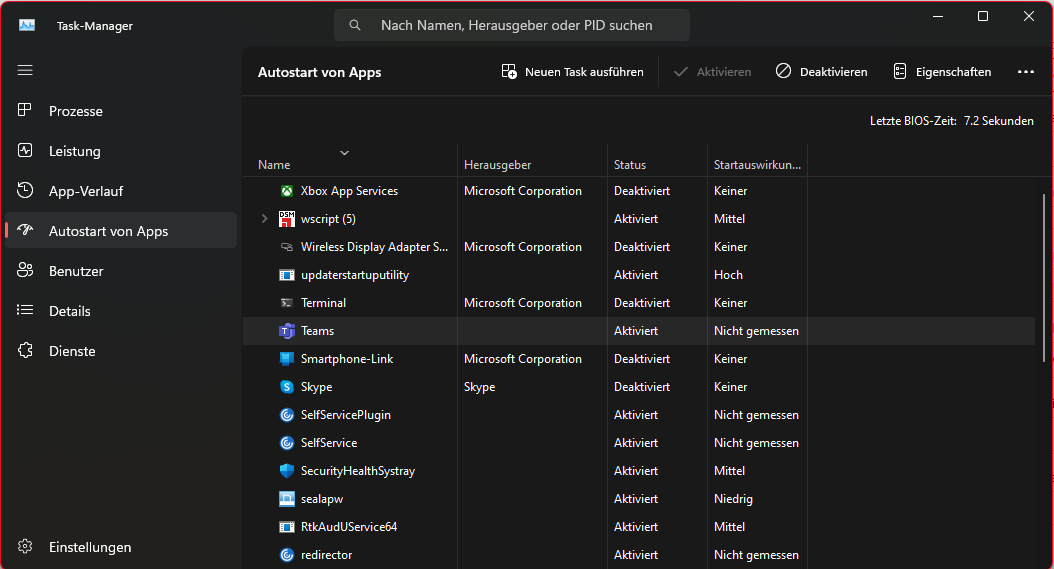Click Neuen Task ausführen button
Screen dimensions: 1054x569
(x=573, y=72)
